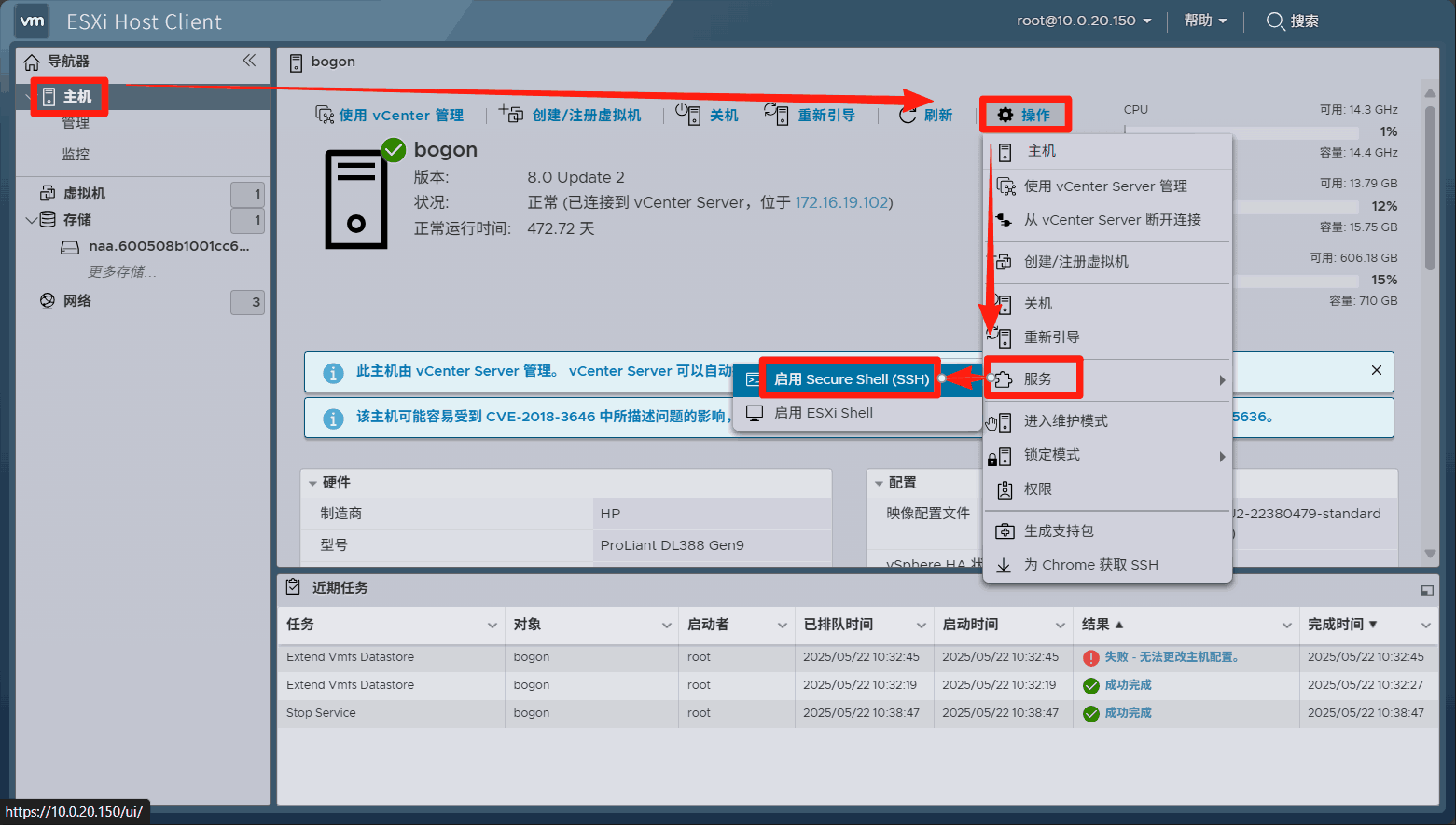Collapse the 硬件 hardware section

click(x=312, y=483)
